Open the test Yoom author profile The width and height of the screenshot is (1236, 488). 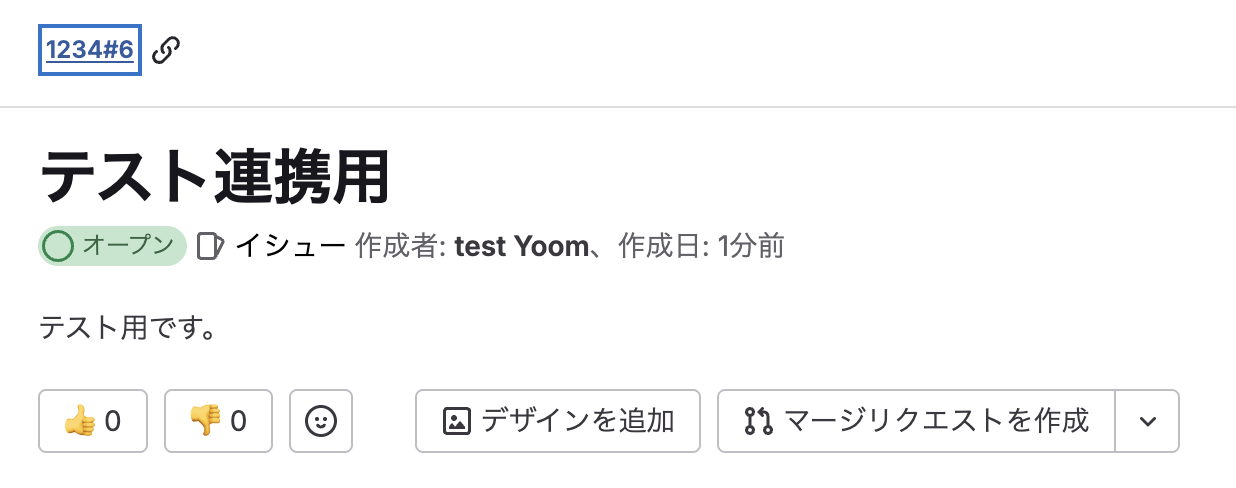pos(521,245)
